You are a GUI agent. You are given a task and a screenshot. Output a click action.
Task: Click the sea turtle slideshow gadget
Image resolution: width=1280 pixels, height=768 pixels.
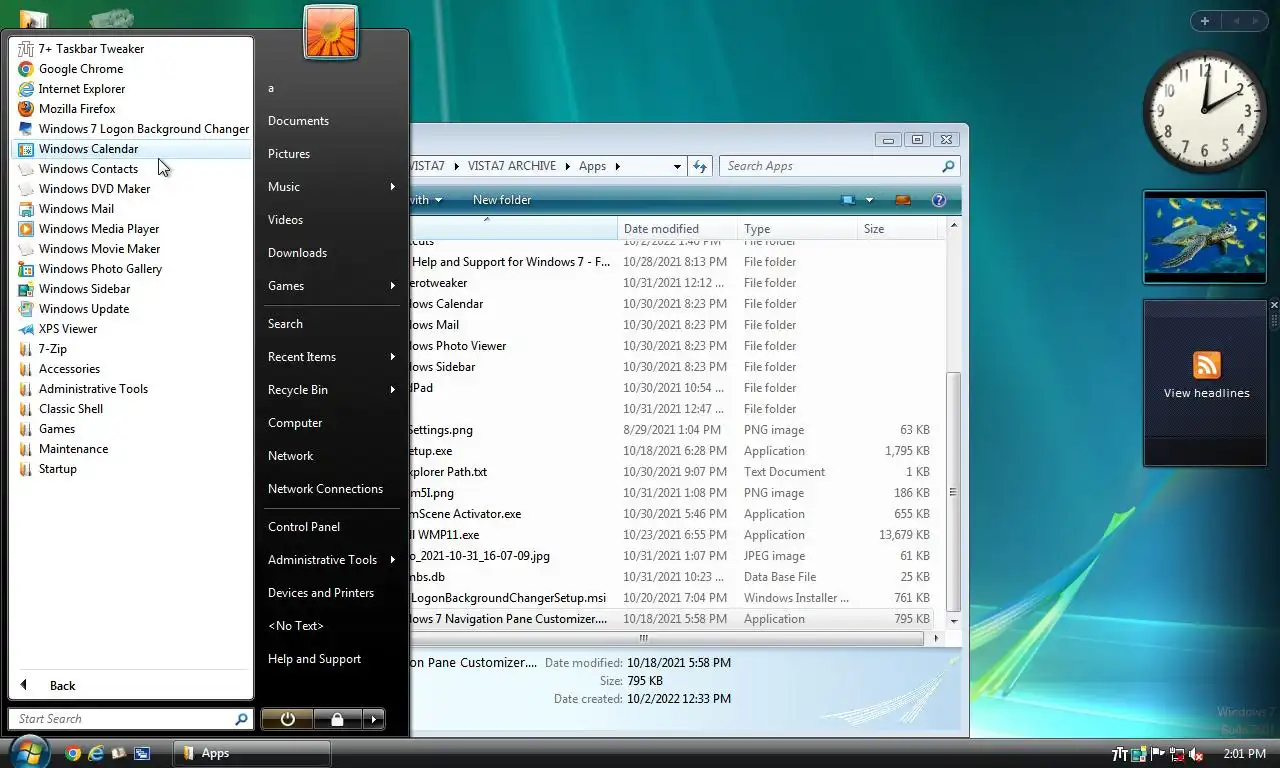1204,237
